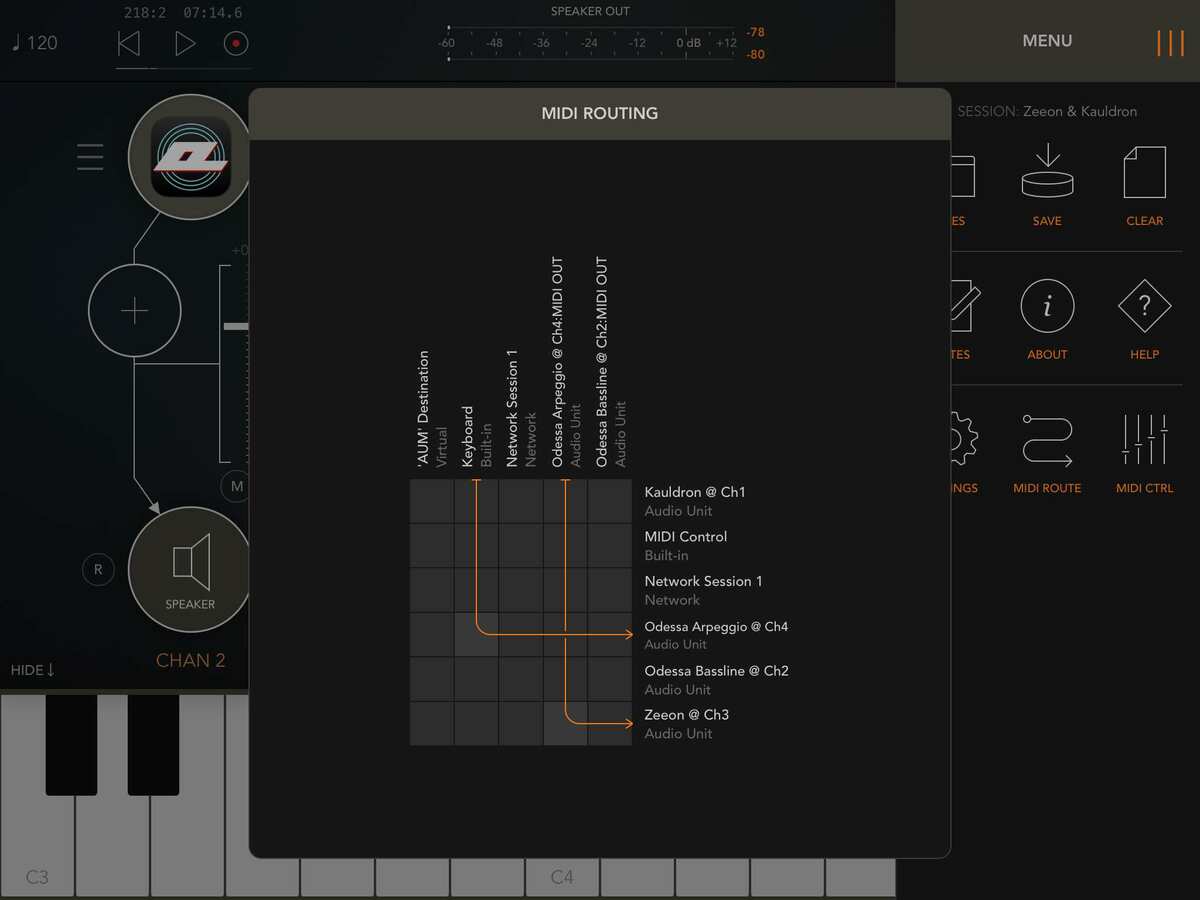1200x900 pixels.
Task: Open the Zeeon synth plugin icon
Action: 190,157
